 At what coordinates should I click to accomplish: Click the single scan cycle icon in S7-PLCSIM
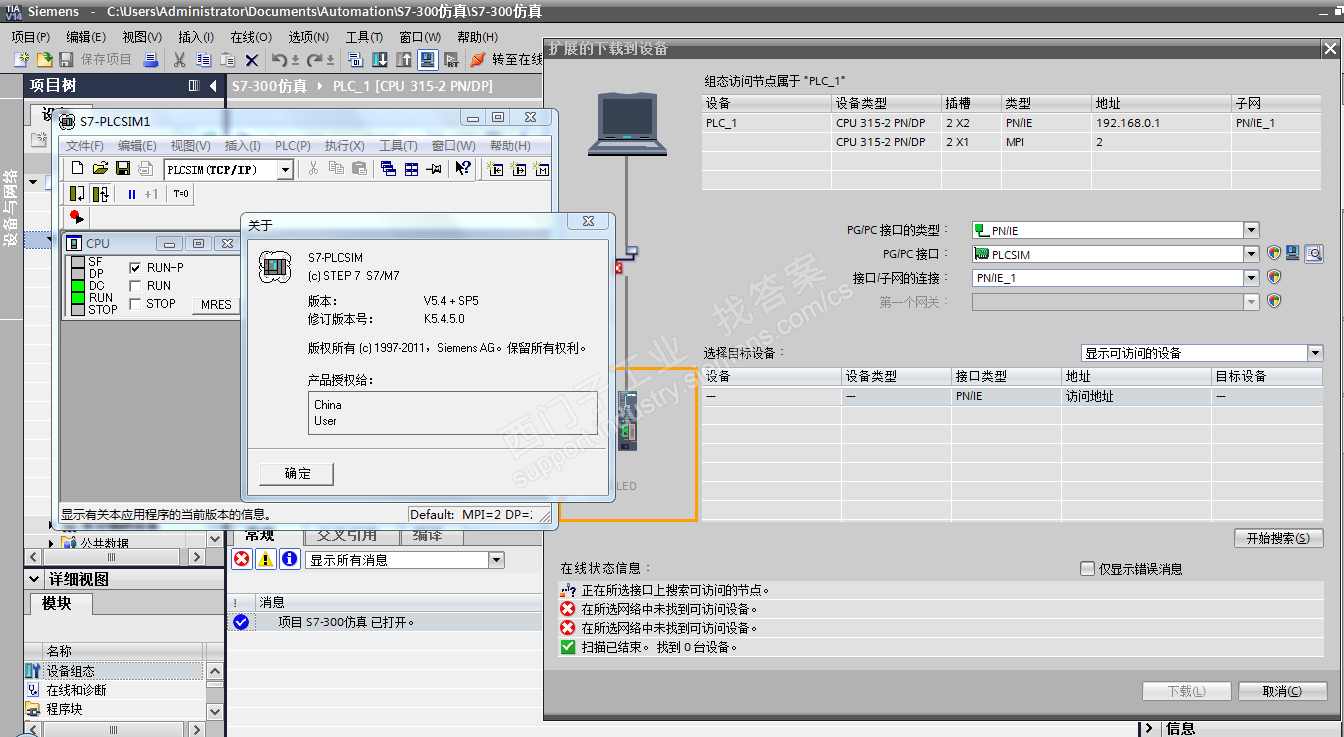(x=77, y=194)
